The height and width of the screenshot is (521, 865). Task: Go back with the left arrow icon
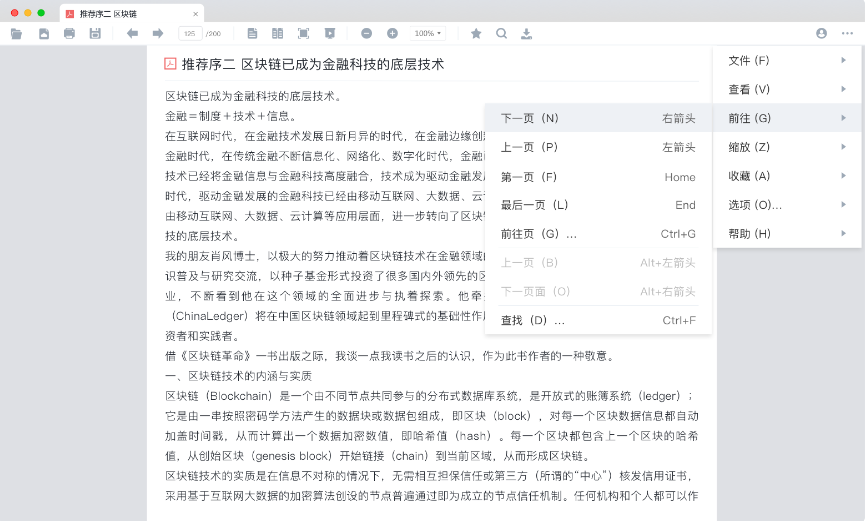(x=132, y=34)
